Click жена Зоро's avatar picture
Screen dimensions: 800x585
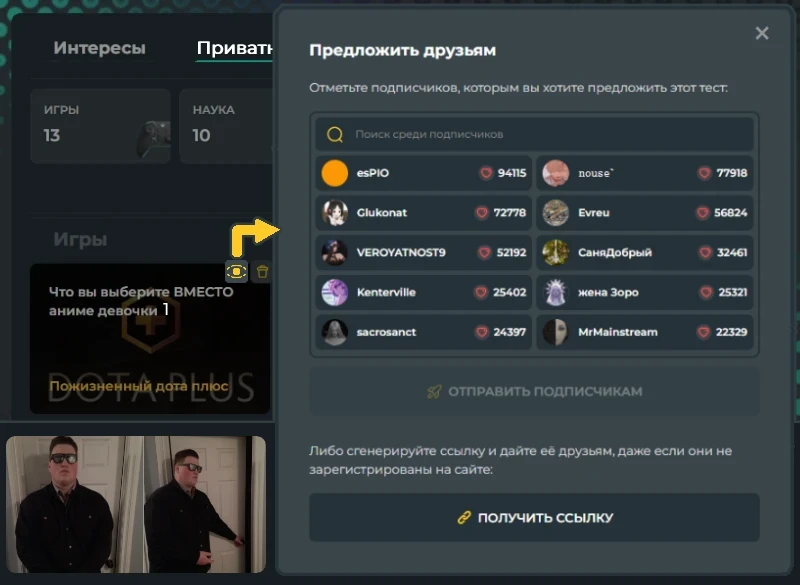pyautogui.click(x=556, y=292)
